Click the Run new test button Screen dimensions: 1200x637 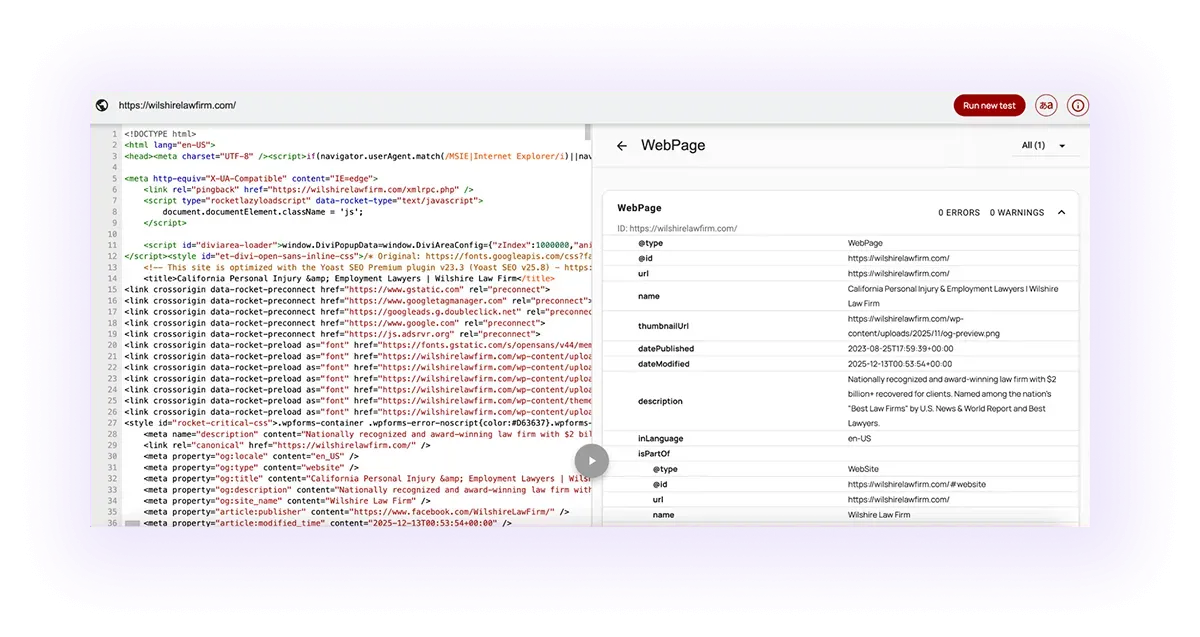(989, 105)
